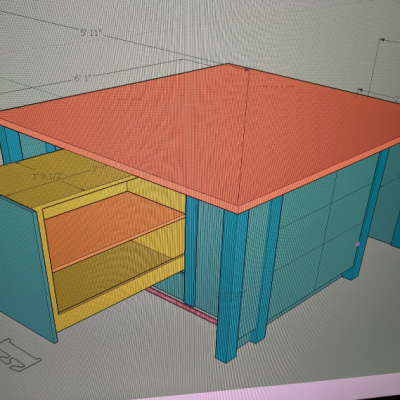Select the 1' 8 1/2" dimension text

[x=48, y=176]
